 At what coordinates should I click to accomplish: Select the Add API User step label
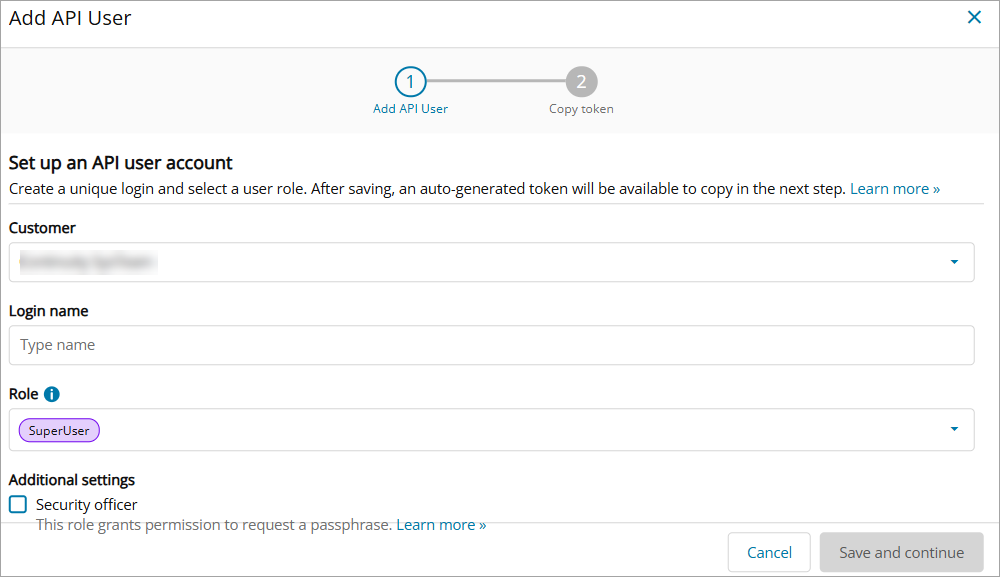tap(410, 109)
